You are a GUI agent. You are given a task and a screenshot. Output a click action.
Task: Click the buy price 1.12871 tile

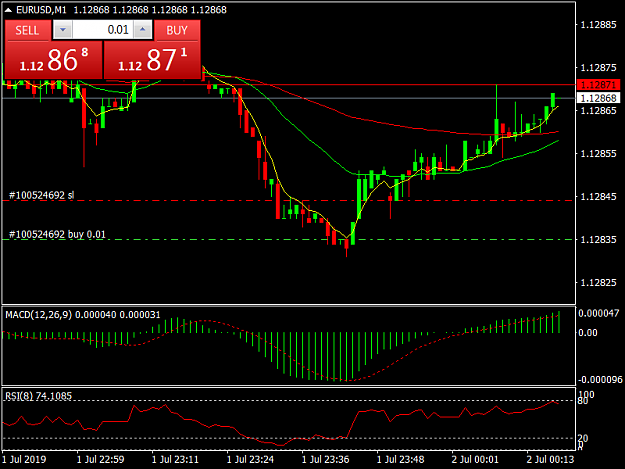[152, 60]
